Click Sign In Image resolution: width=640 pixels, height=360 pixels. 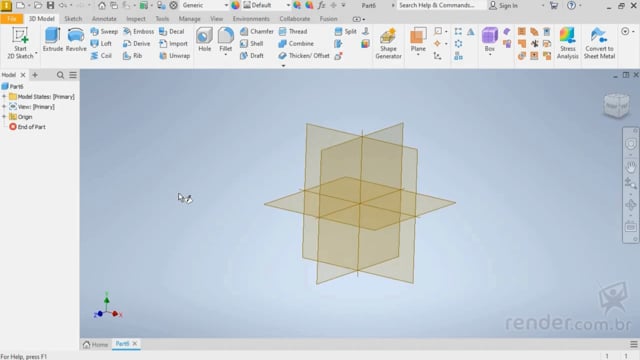tap(503, 5)
